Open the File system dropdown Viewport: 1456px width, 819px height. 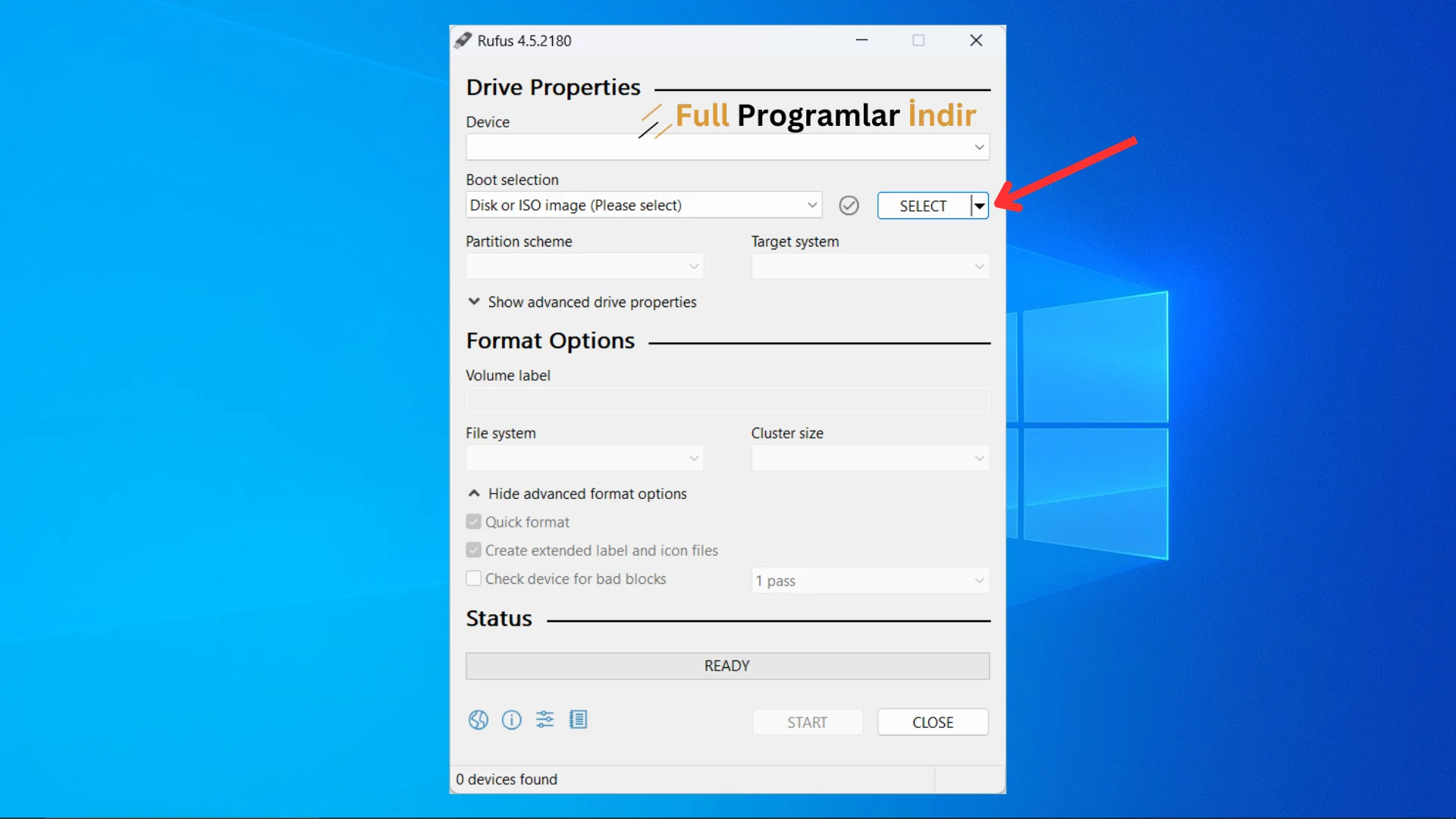pyautogui.click(x=585, y=458)
